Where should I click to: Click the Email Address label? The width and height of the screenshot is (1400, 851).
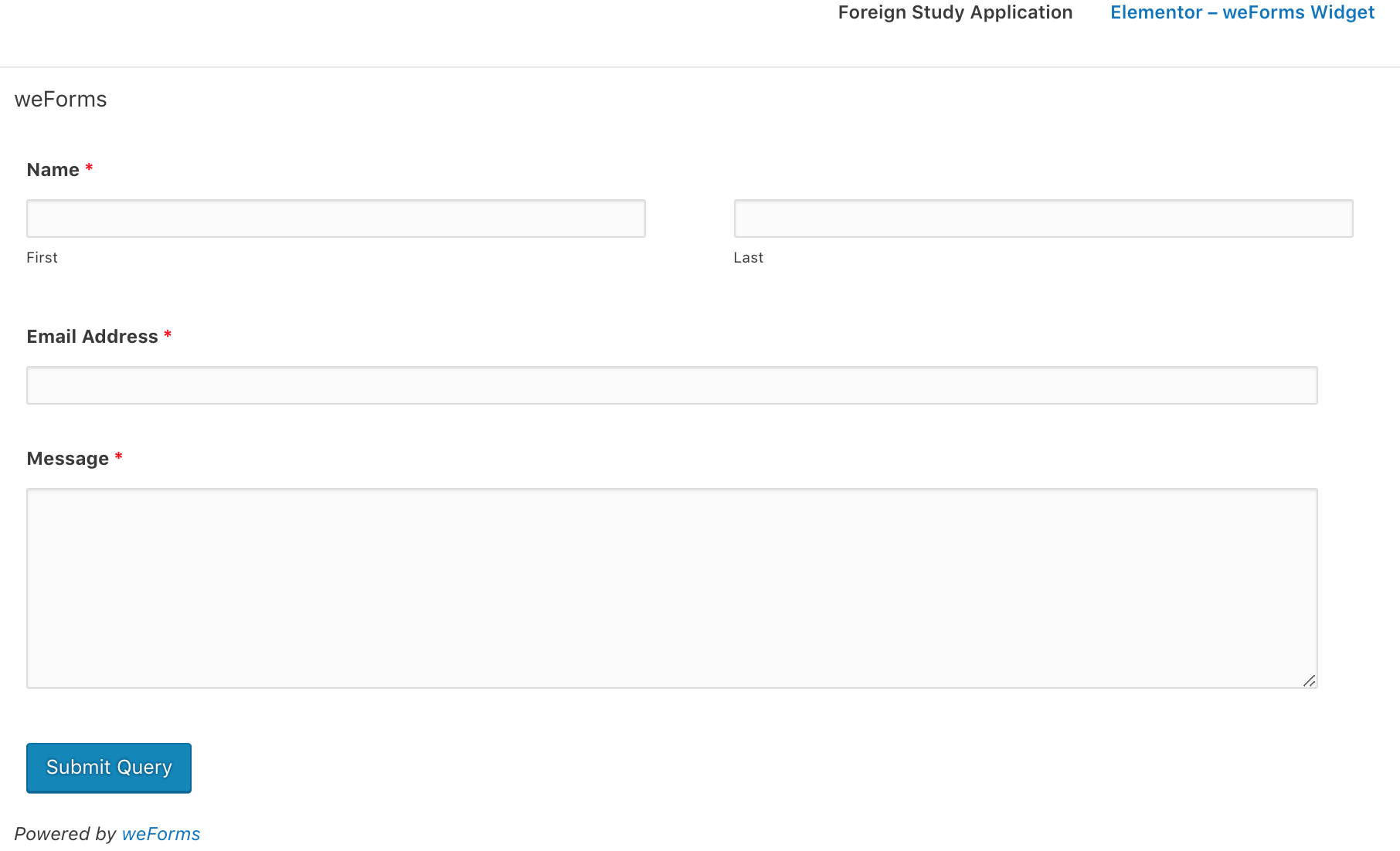pyautogui.click(x=92, y=337)
